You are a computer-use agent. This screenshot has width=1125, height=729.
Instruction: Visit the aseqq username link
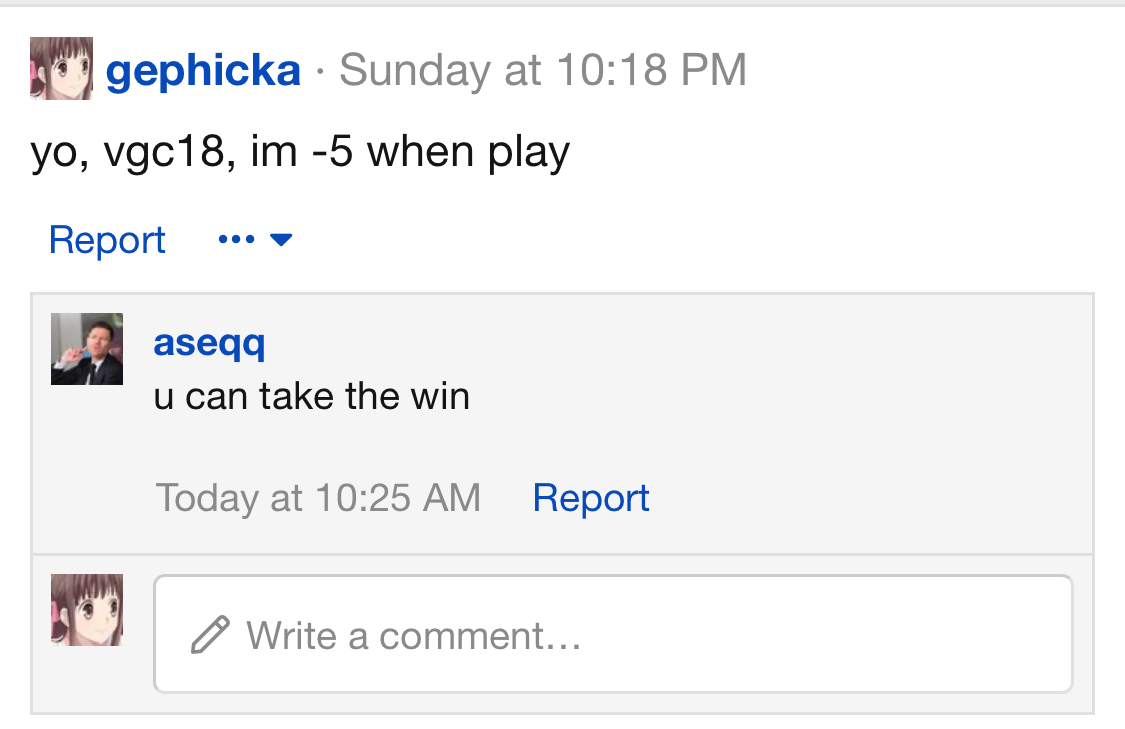click(210, 343)
